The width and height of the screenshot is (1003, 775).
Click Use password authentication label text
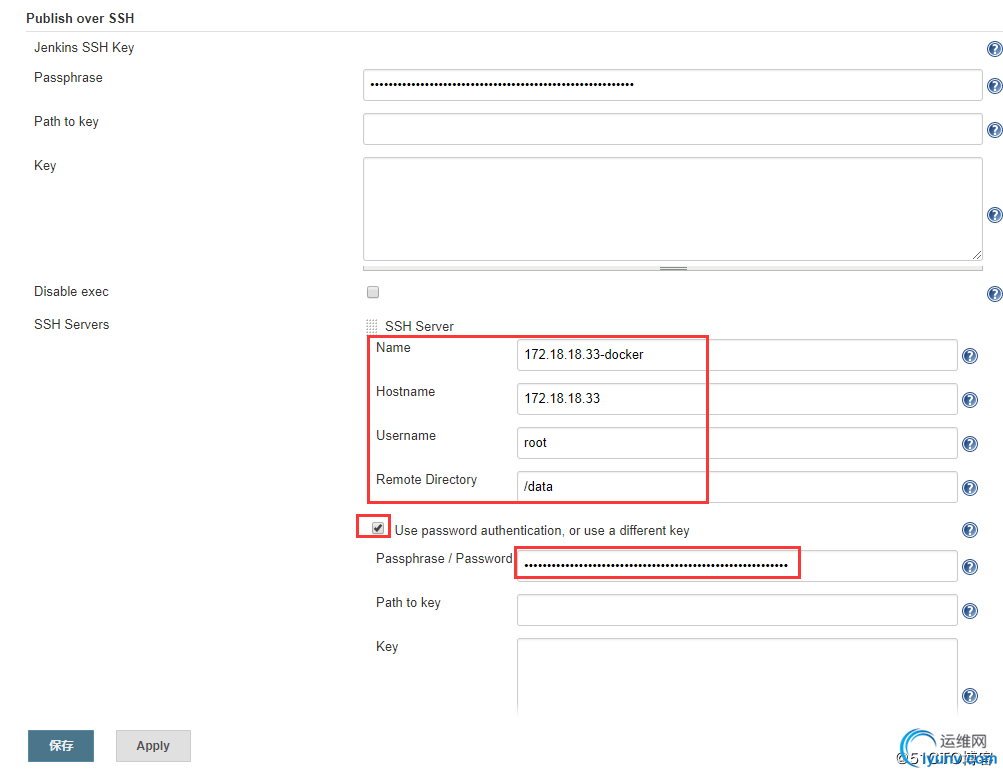[x=542, y=530]
